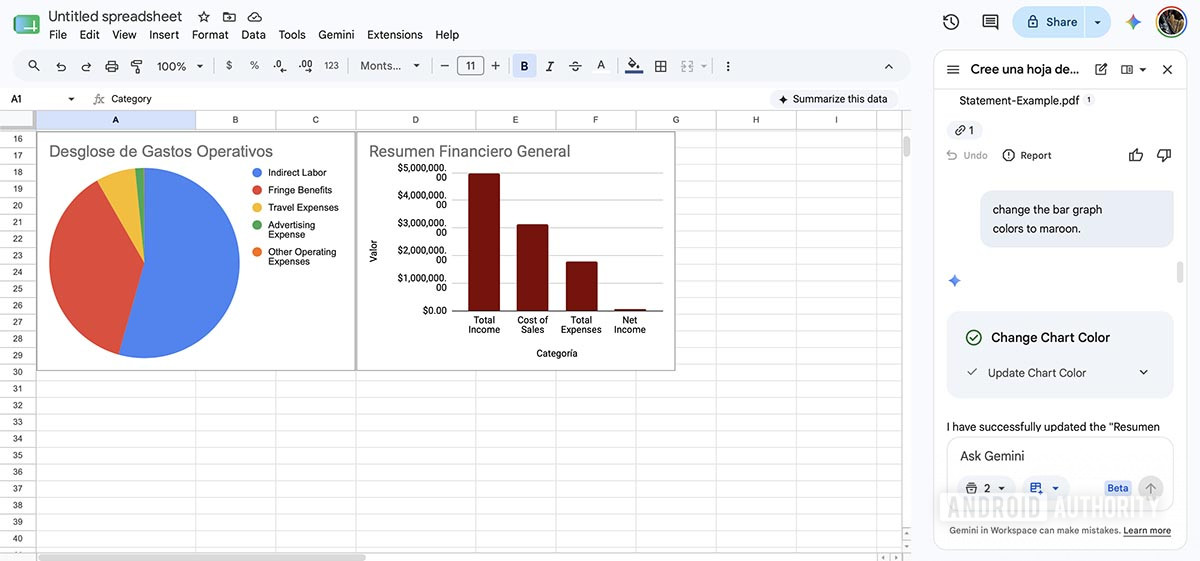
Task: Open the Format menu
Action: click(x=210, y=34)
